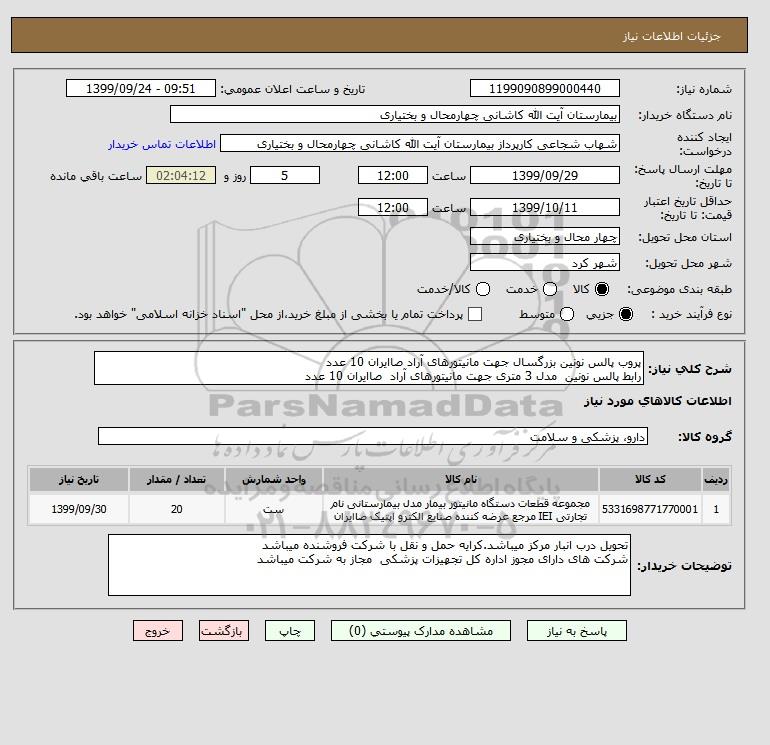Click مشاهده مدارک پیوستی (0) button
Screen dimensions: 770x745
pos(421,631)
